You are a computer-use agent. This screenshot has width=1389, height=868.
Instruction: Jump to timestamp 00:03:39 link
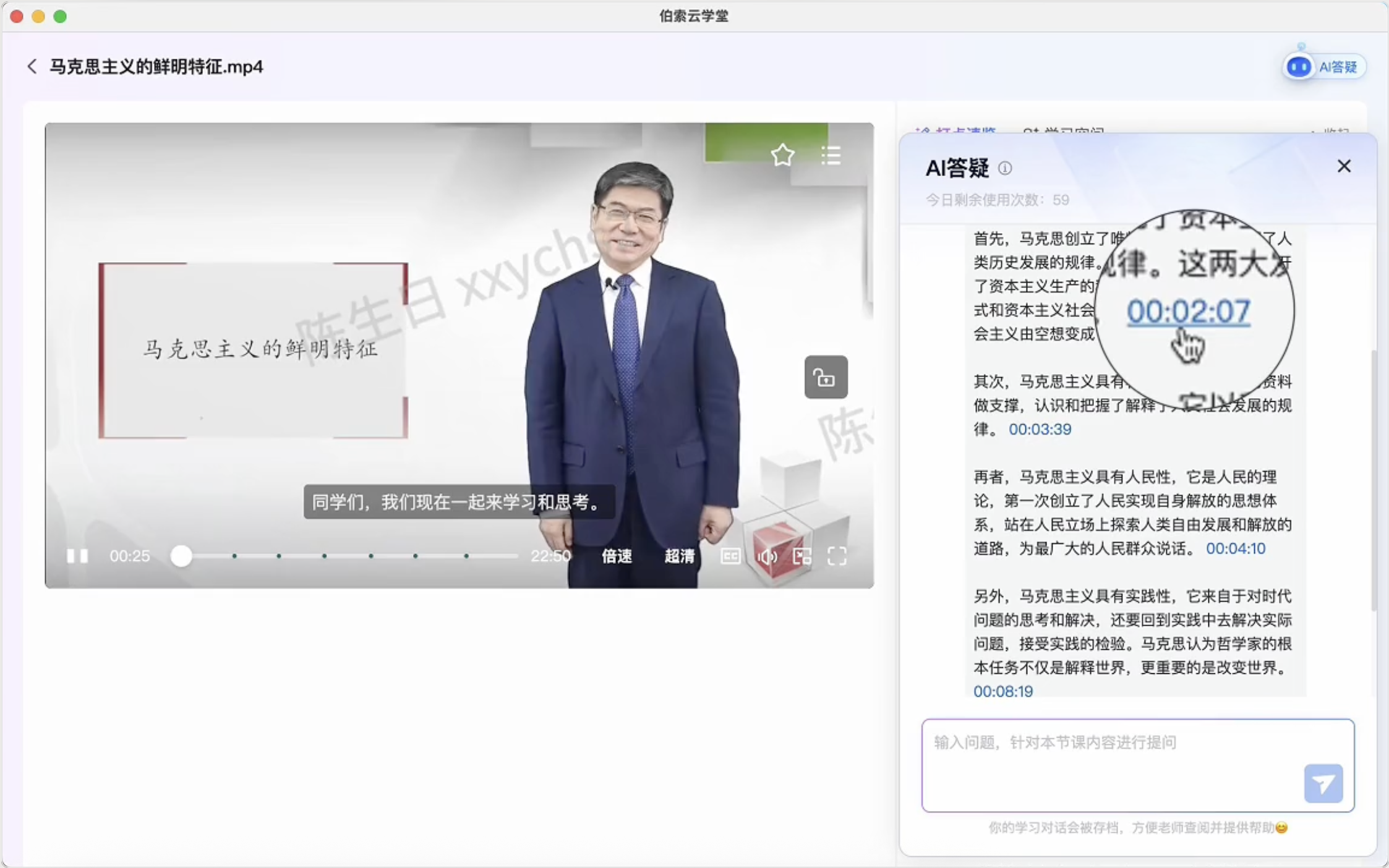(x=1040, y=429)
